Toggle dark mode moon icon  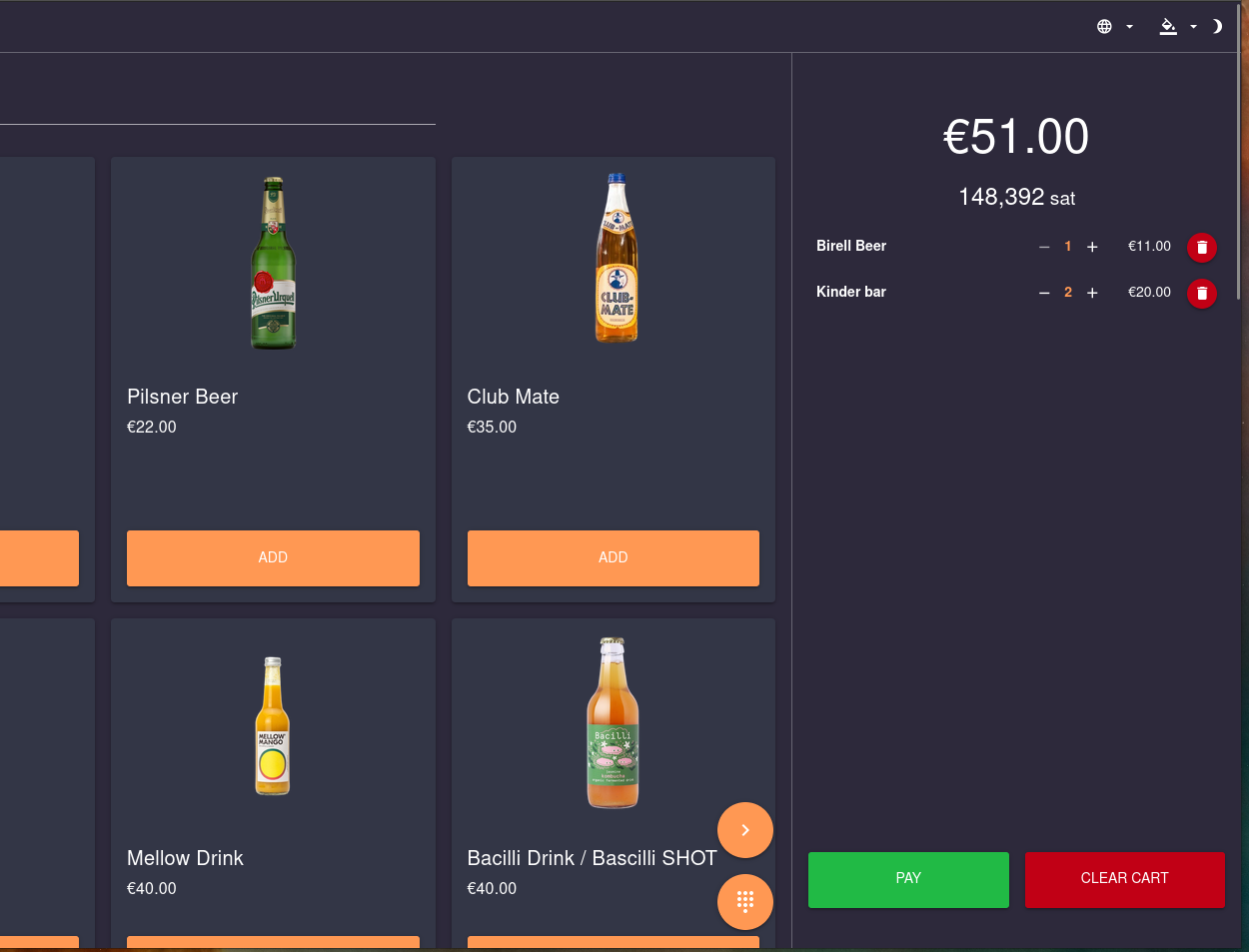click(x=1216, y=27)
